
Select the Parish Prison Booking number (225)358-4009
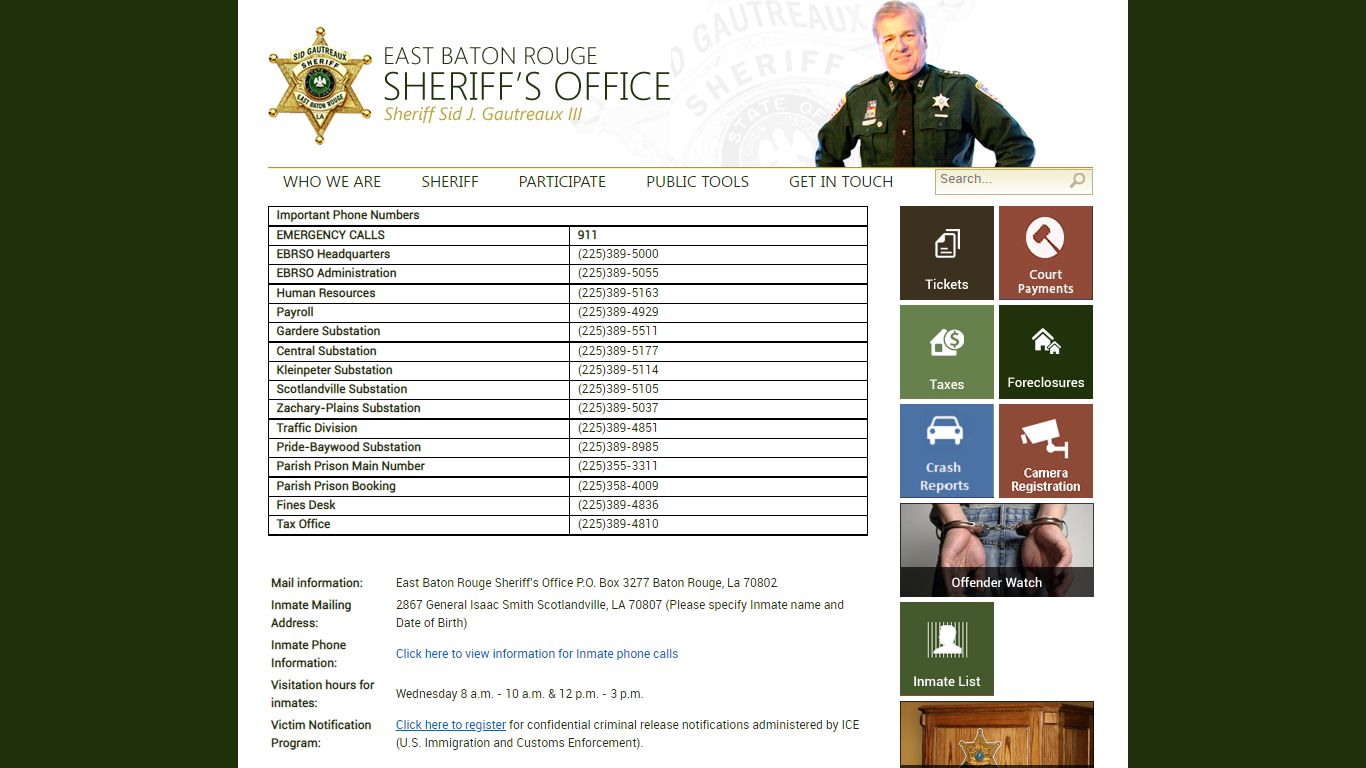pos(618,486)
